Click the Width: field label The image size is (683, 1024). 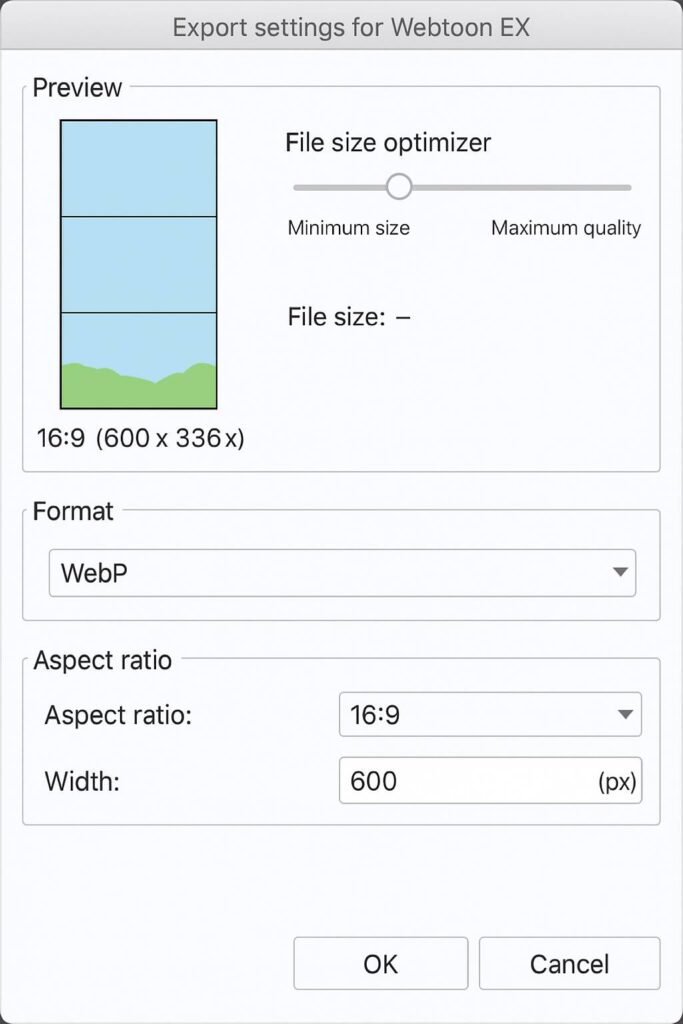pyautogui.click(x=82, y=781)
